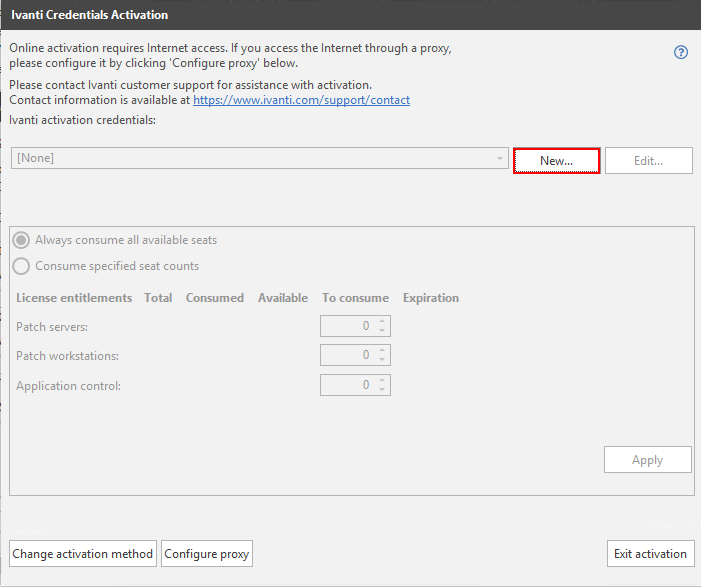Open the ivanti.com support contact link
The height and width of the screenshot is (587, 701).
[301, 100]
